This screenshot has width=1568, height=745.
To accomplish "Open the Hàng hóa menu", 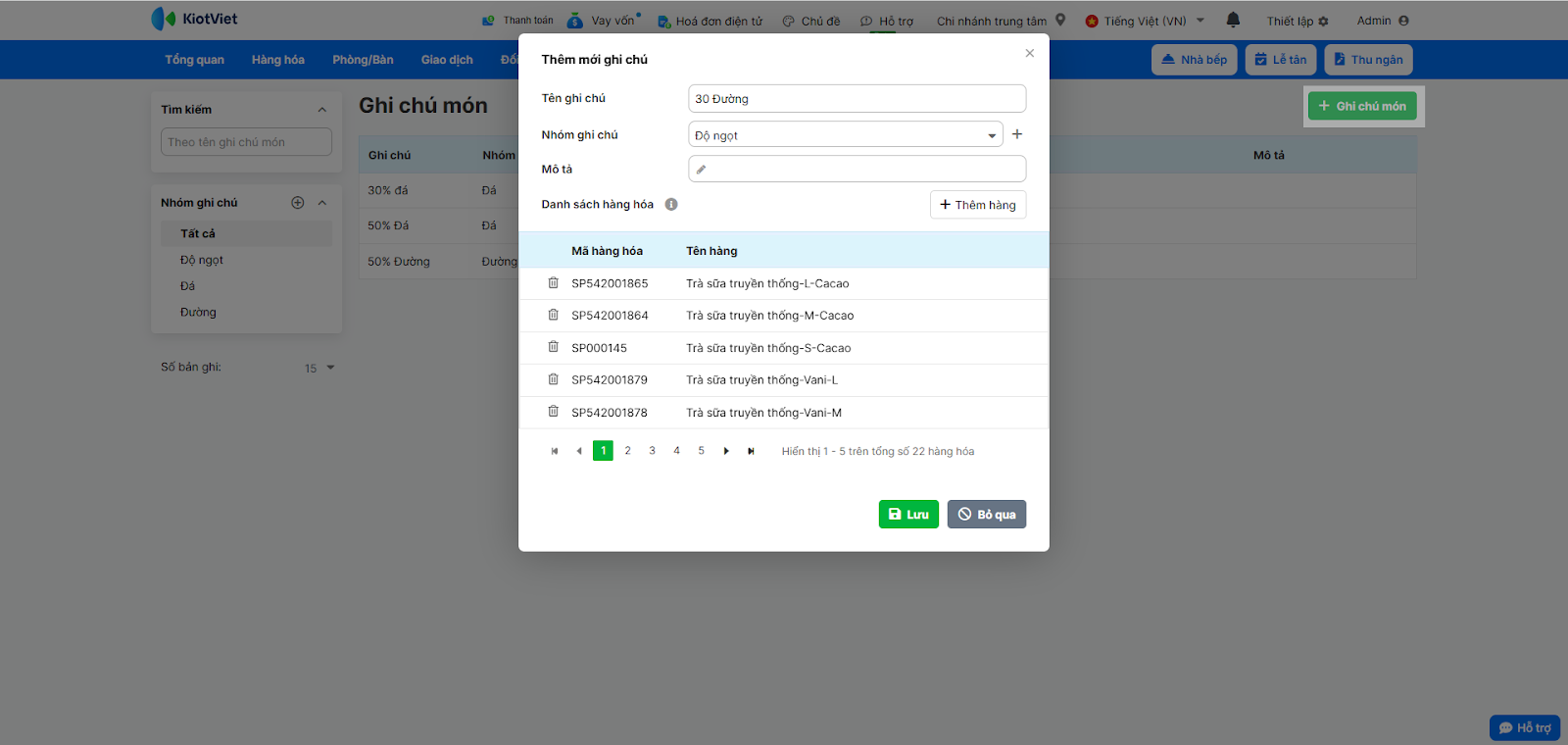I will 278,60.
